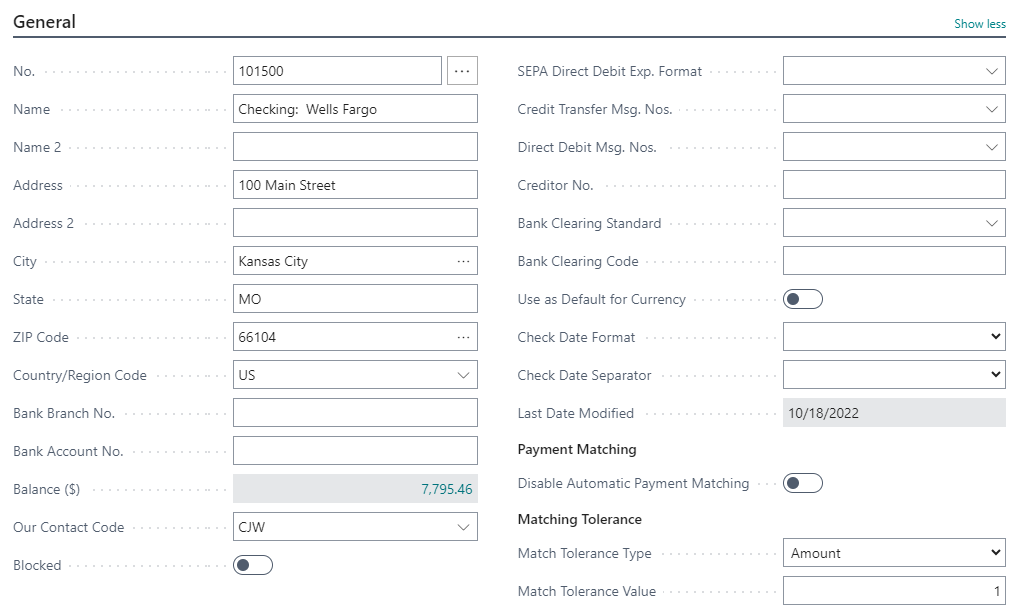Open Check Date Format select box
This screenshot has height=614, width=1014.
pyautogui.click(x=894, y=337)
